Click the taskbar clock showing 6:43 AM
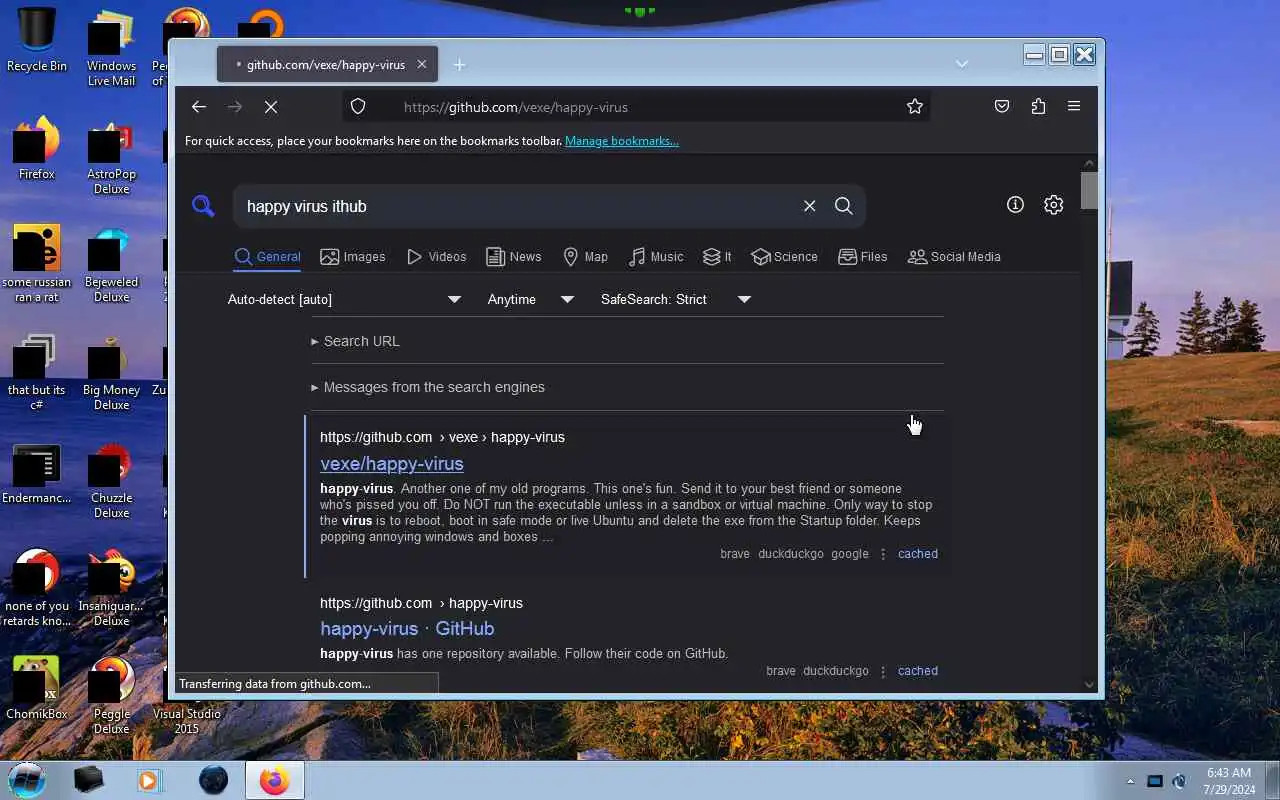Screen dimensions: 1280x800 tap(1229, 781)
